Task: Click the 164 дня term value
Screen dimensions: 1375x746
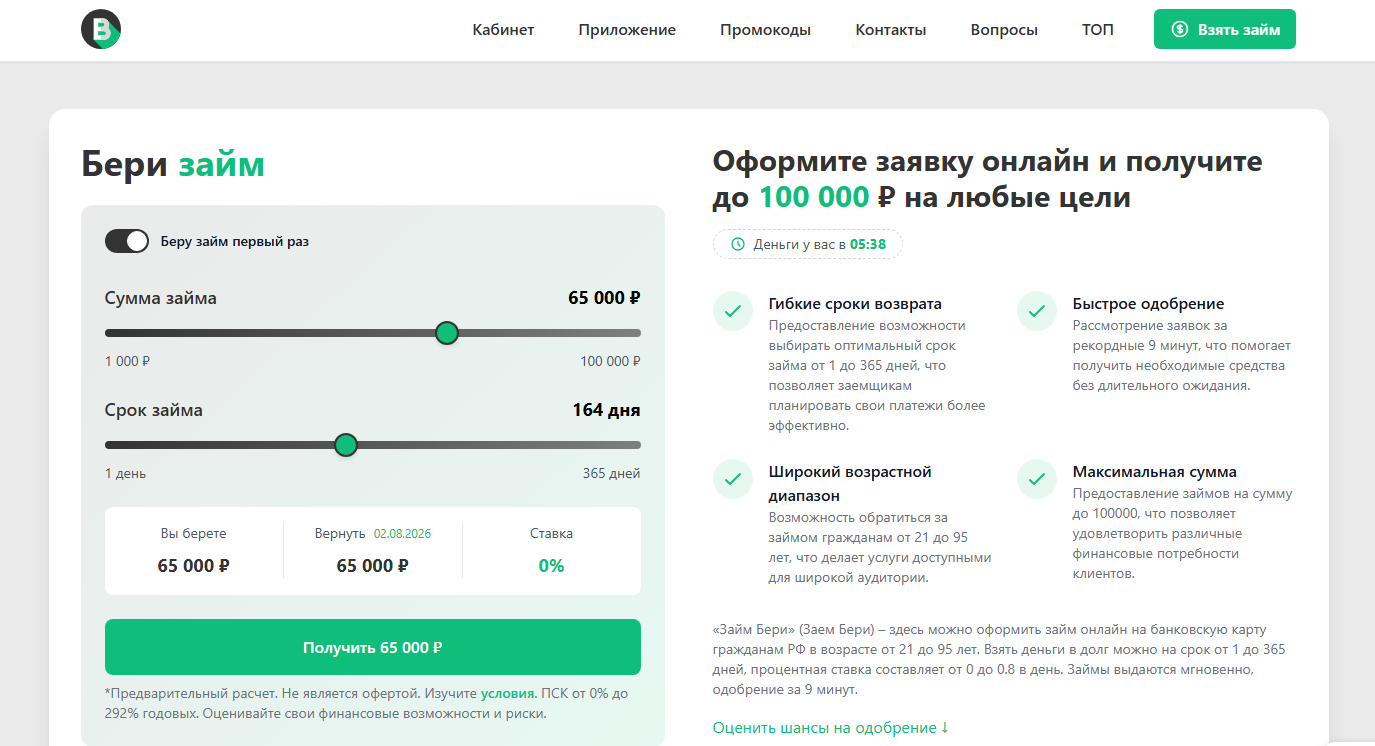Action: point(606,410)
